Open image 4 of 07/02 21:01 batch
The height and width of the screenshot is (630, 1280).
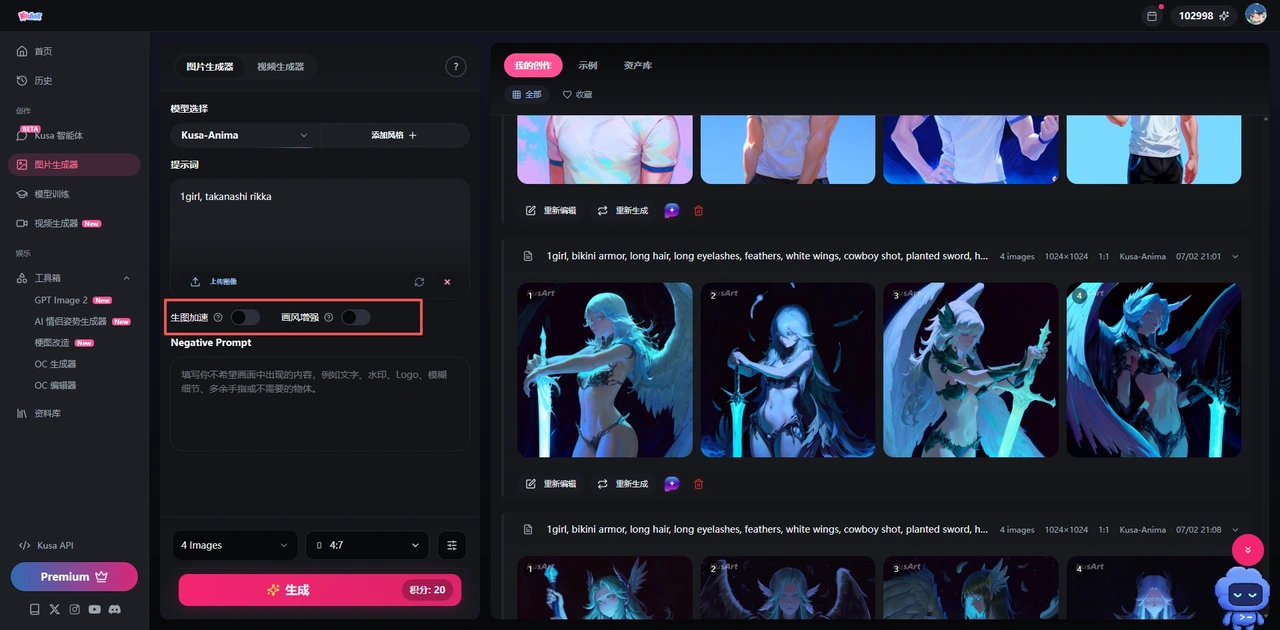pos(1154,370)
